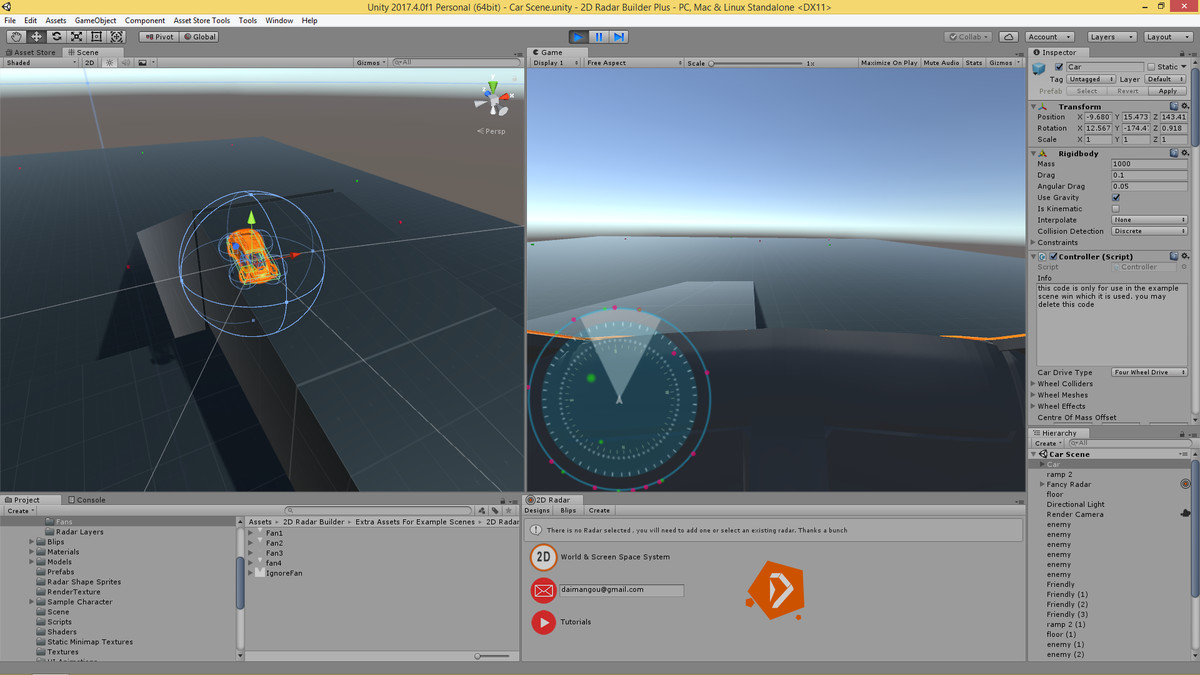The width and height of the screenshot is (1200, 675).
Task: Select the Rect transform tool
Action: point(98,36)
